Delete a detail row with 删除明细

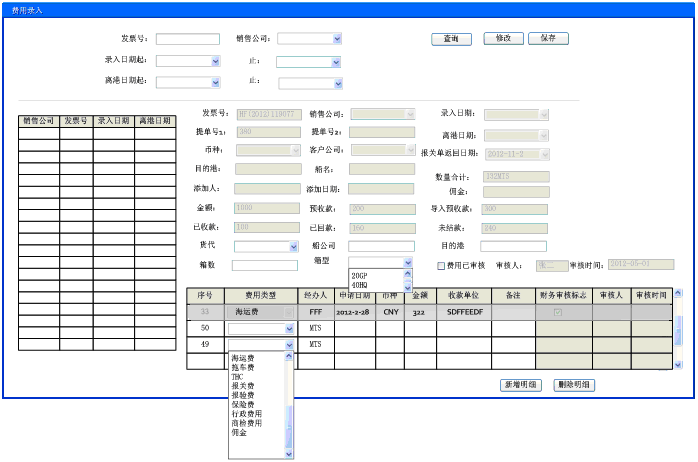574,385
